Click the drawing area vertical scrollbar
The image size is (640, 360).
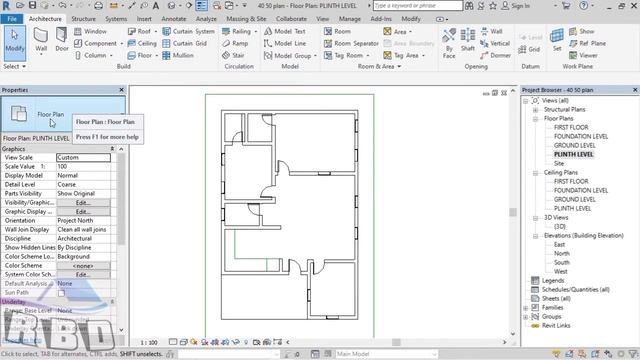(513, 212)
